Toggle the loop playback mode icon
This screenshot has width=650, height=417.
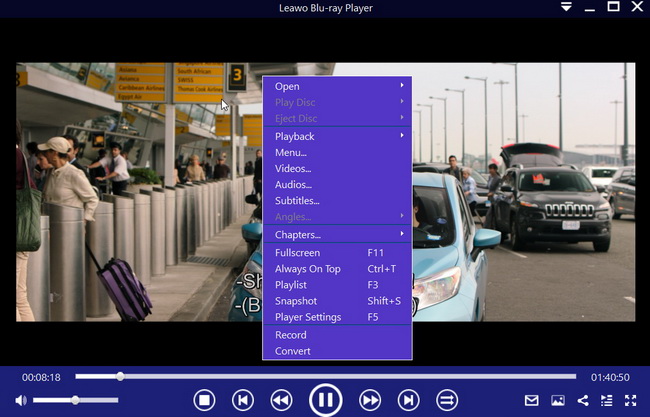pos(446,400)
